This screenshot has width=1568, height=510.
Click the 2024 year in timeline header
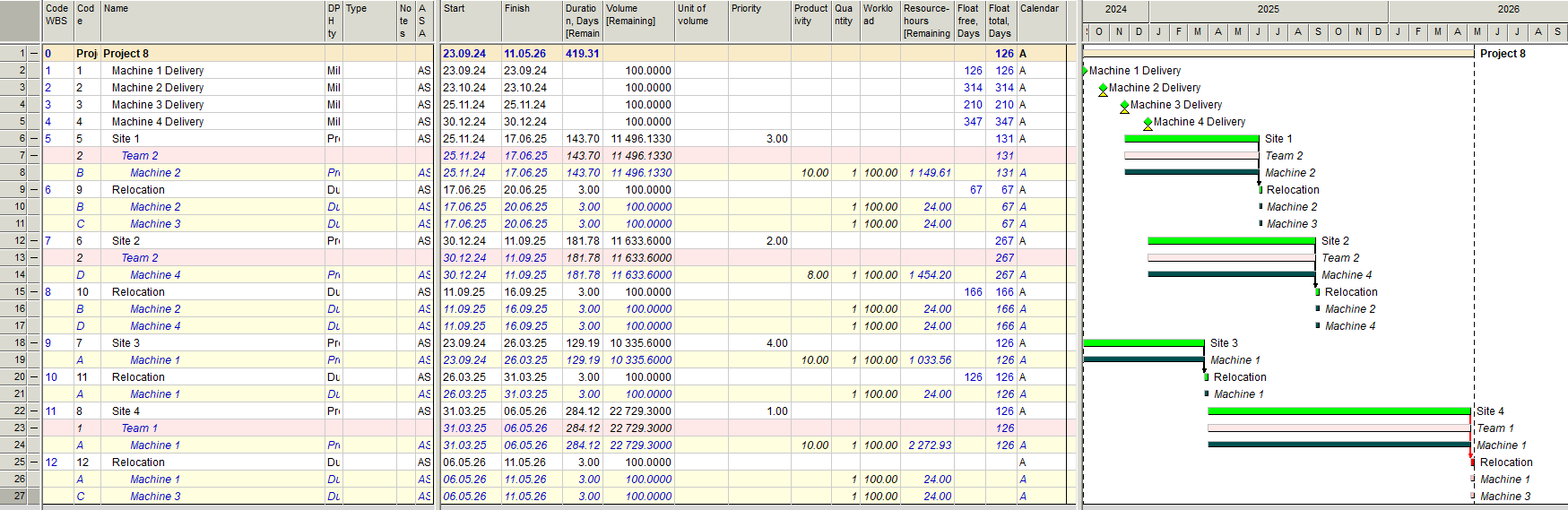pyautogui.click(x=1116, y=9)
